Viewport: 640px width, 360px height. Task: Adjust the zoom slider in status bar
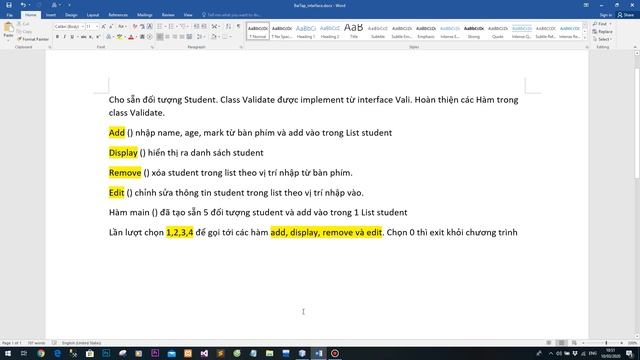606,343
